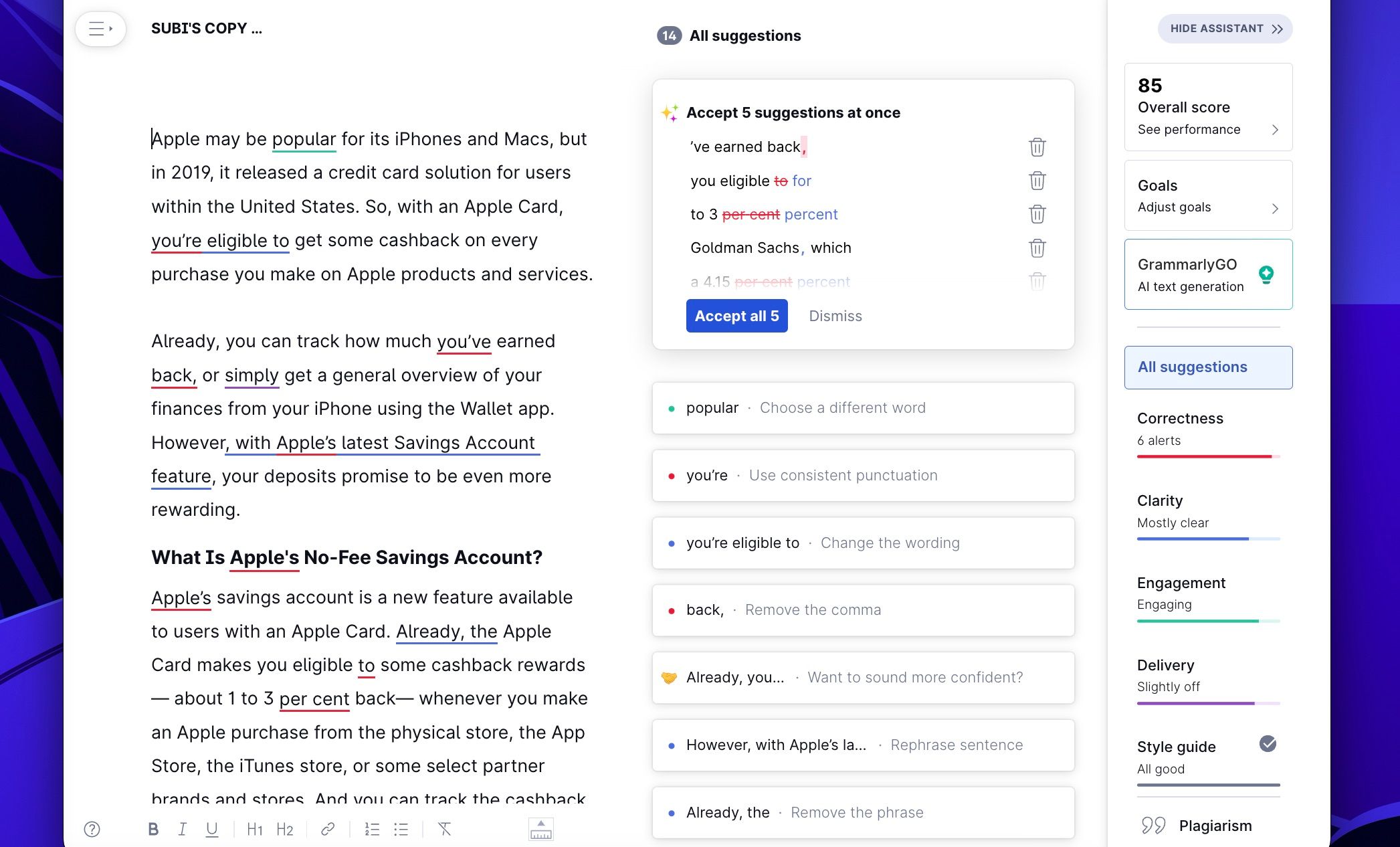Select the Heading 2 style icon

tap(283, 830)
